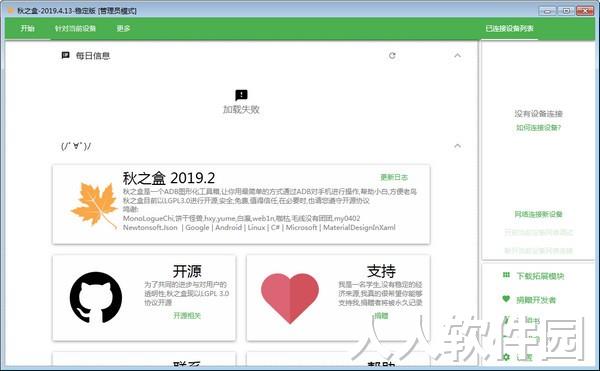600x371 pixels.
Task: Click the 加载失败 message text
Action: tap(241, 110)
